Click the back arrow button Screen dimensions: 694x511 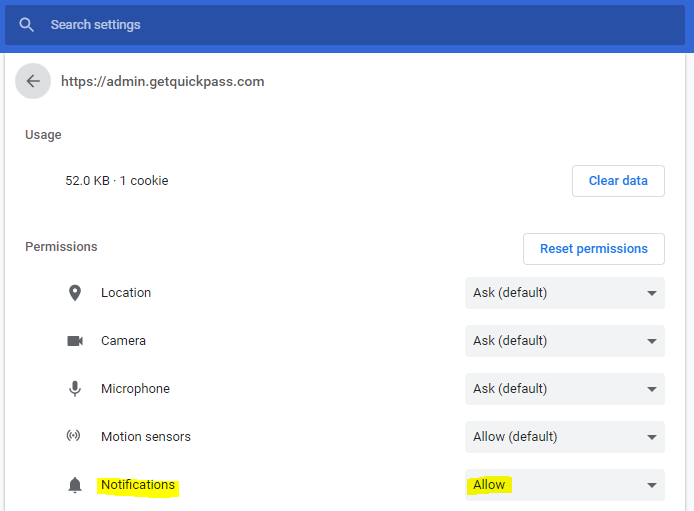click(x=33, y=81)
